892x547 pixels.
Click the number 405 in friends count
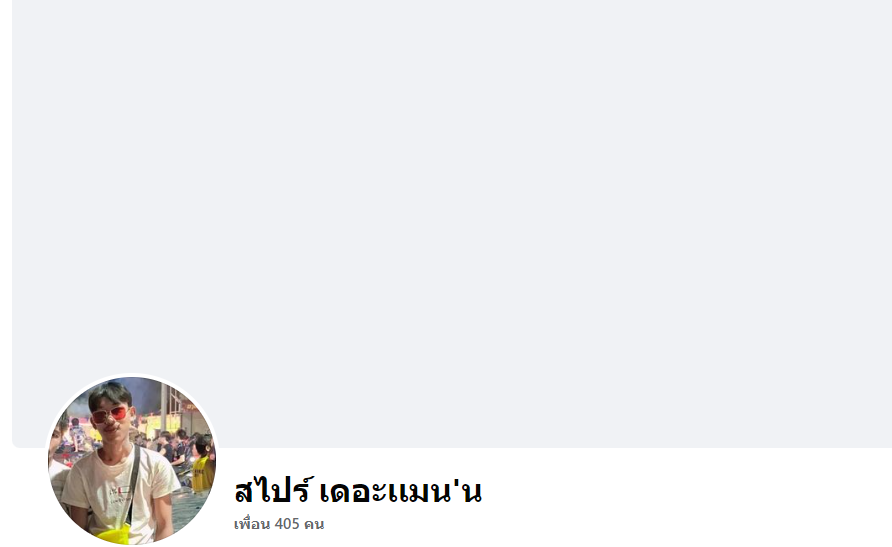coord(287,524)
